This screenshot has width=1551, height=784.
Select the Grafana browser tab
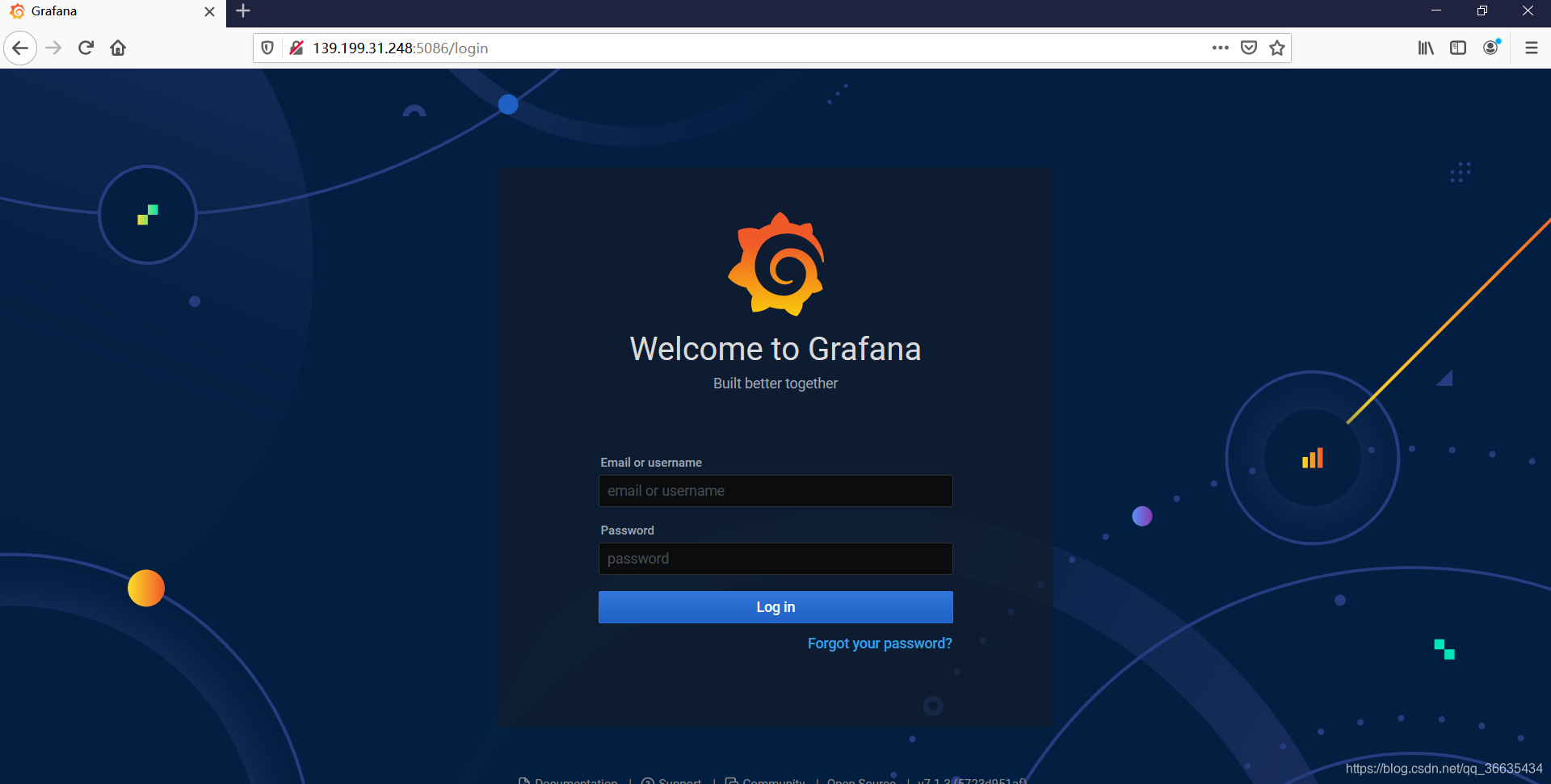(112, 11)
